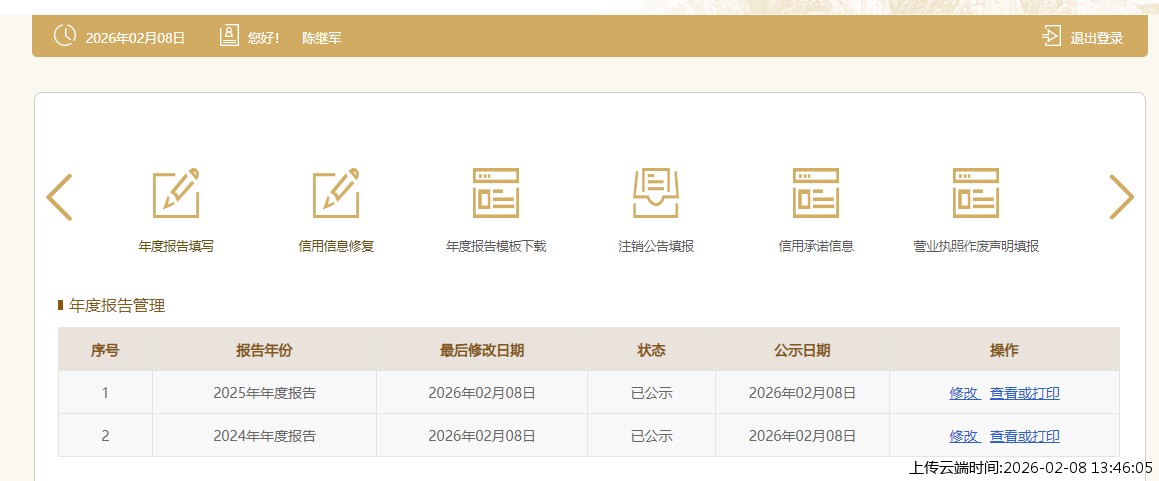Open the 信用承诺信息 icon
The width and height of the screenshot is (1159, 481).
coord(816,194)
